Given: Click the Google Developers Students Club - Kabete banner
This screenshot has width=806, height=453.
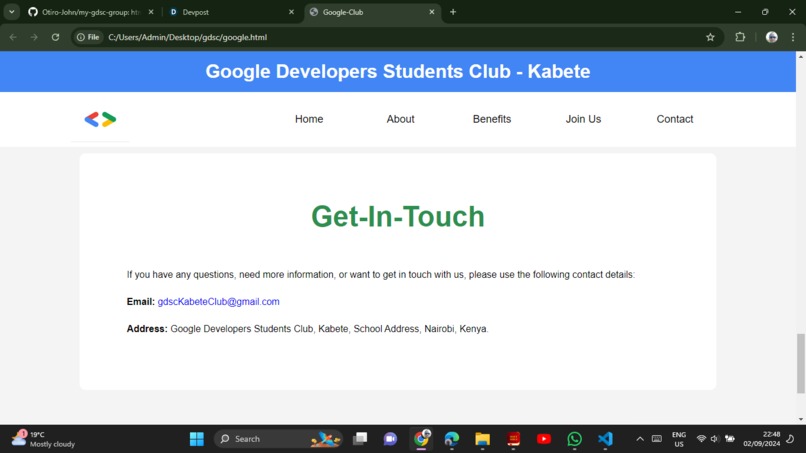Looking at the screenshot, I should click(398, 71).
